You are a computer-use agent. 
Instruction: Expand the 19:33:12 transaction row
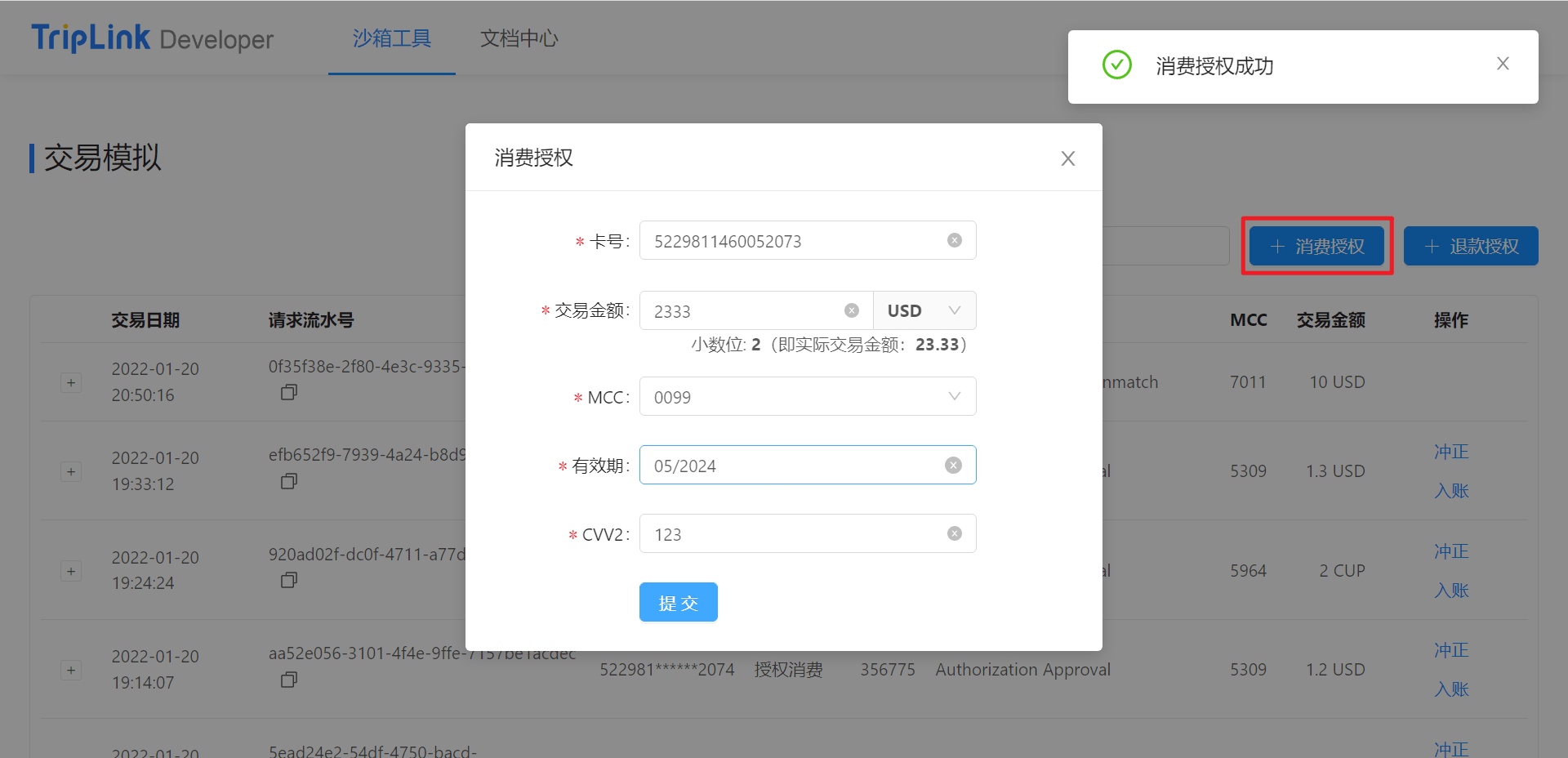(x=71, y=471)
